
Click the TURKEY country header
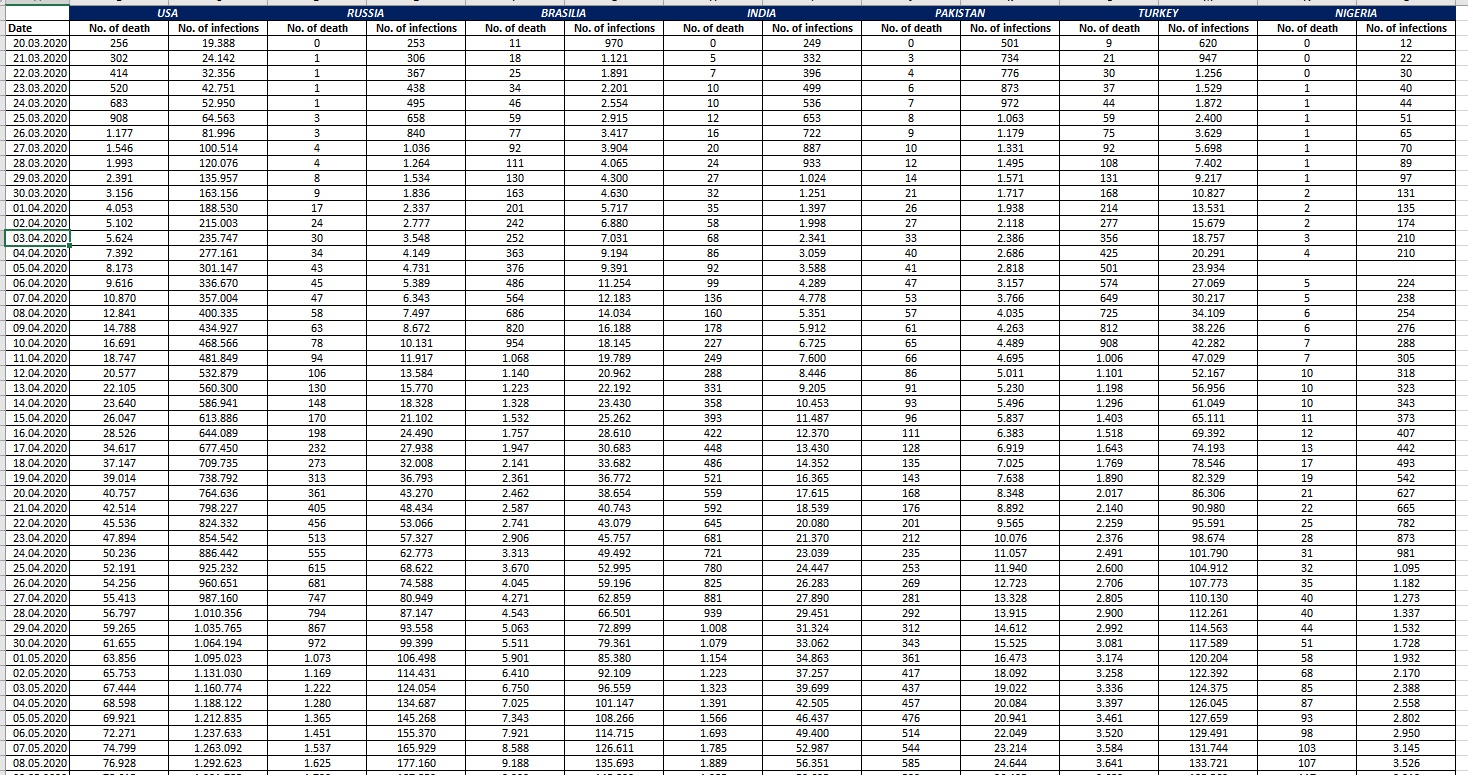[1158, 14]
